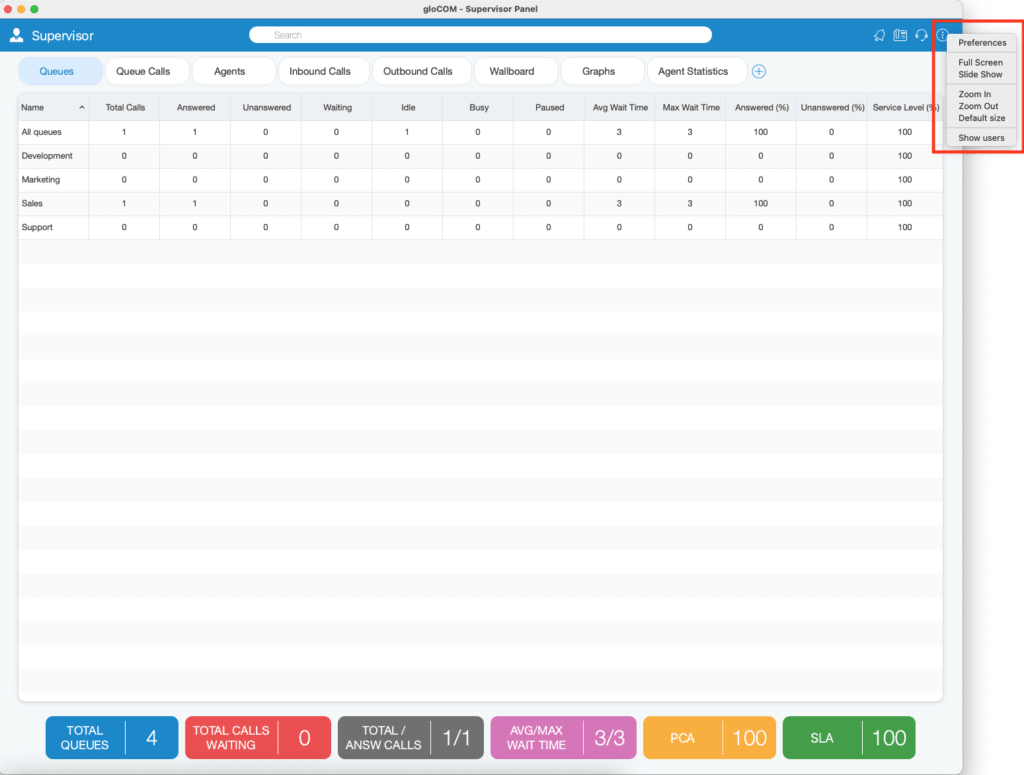Select Zoom In menu option

coord(974,94)
